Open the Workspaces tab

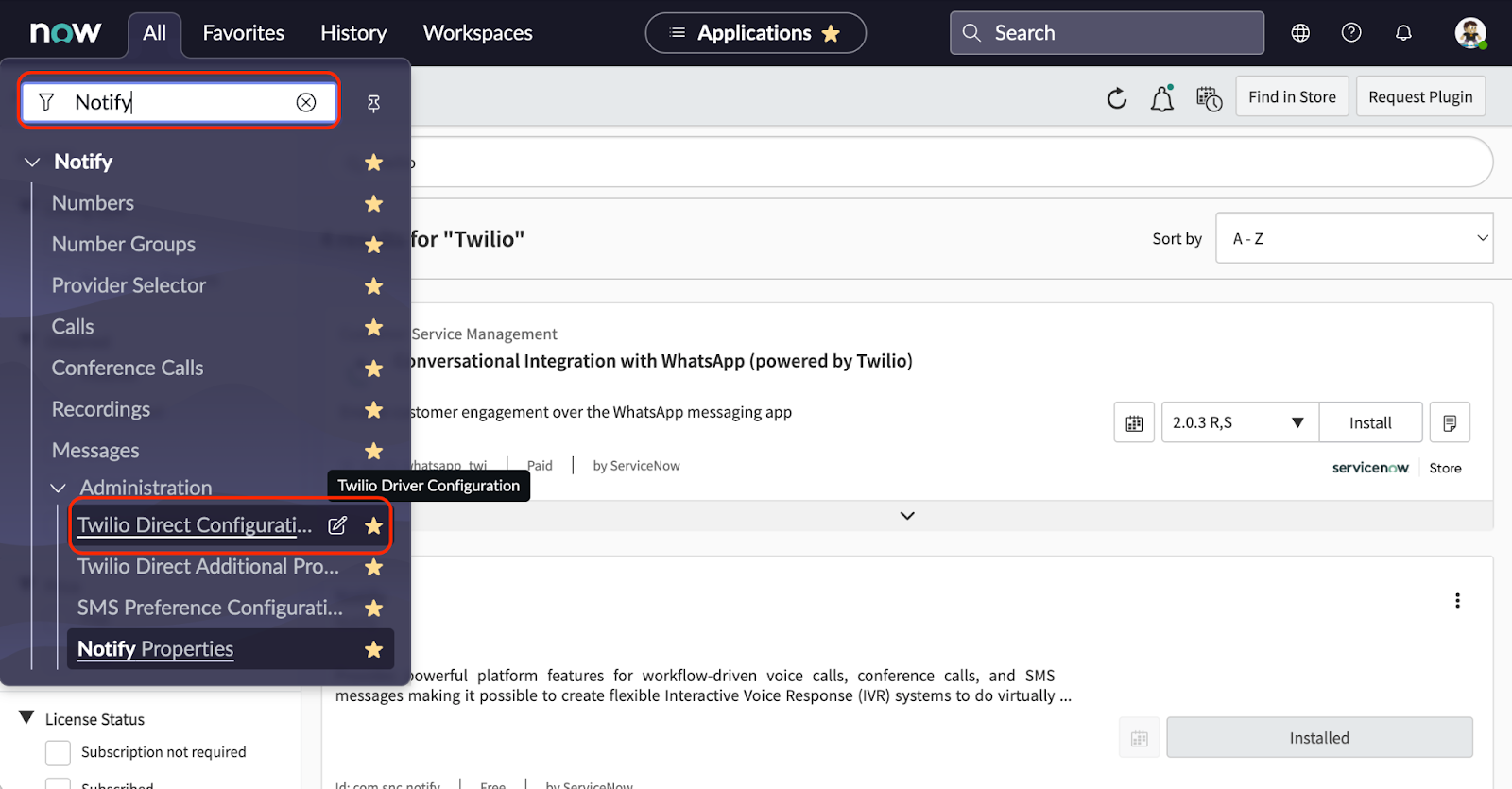[x=477, y=33]
